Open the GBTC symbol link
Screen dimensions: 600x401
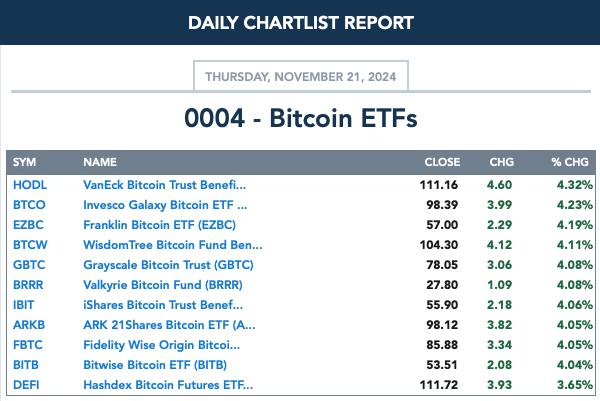(29, 265)
